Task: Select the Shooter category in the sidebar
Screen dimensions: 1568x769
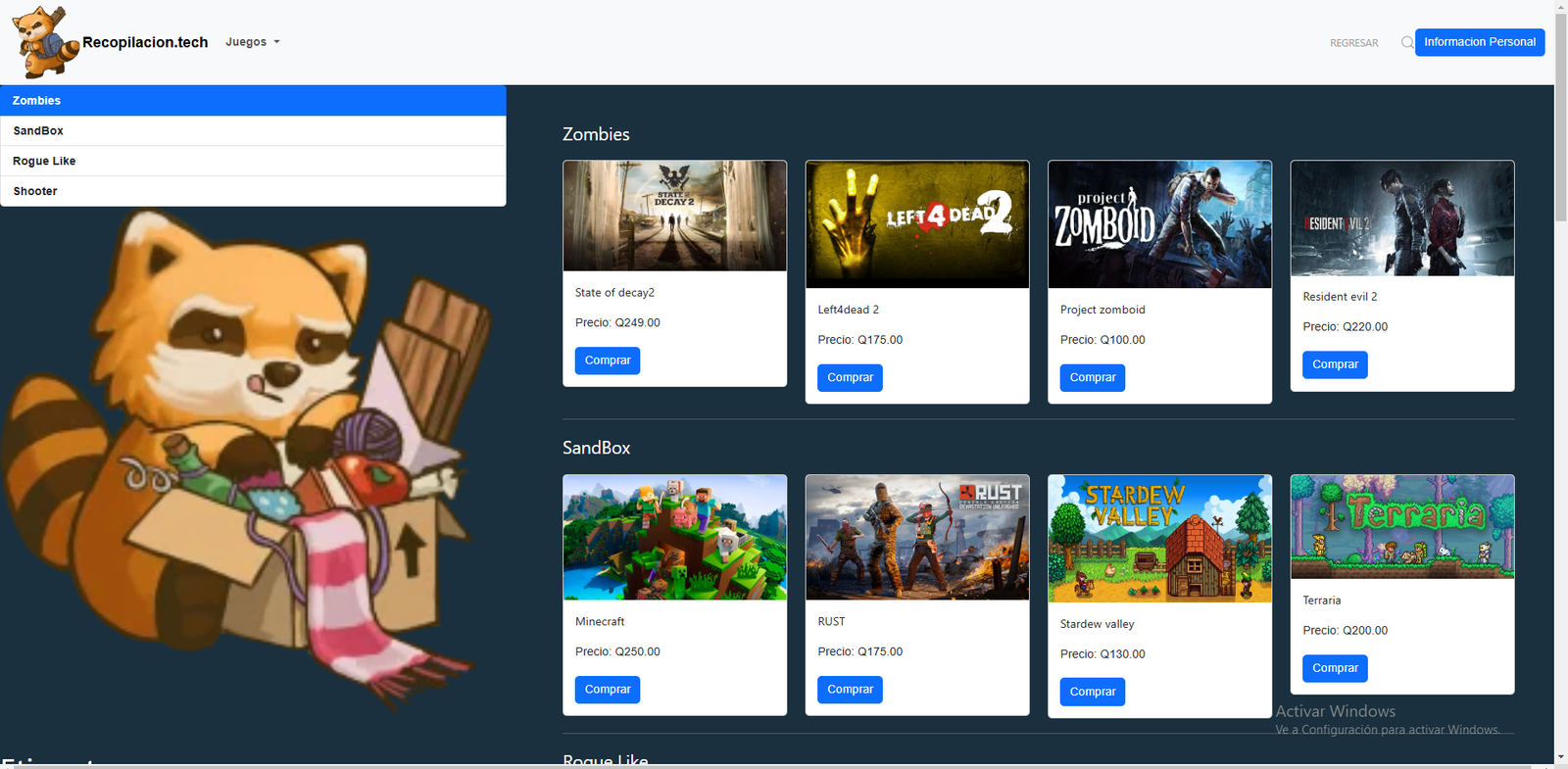Action: click(x=253, y=191)
